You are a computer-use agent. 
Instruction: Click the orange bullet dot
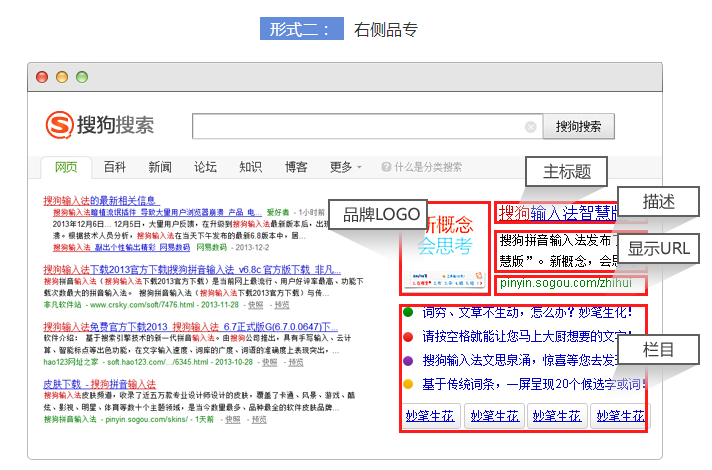(408, 384)
